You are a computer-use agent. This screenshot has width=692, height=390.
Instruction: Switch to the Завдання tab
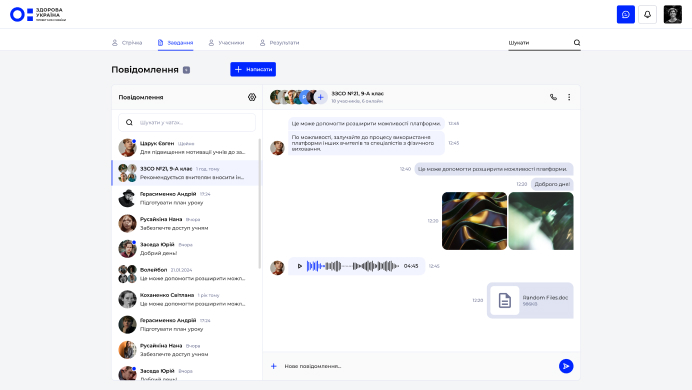coord(176,43)
